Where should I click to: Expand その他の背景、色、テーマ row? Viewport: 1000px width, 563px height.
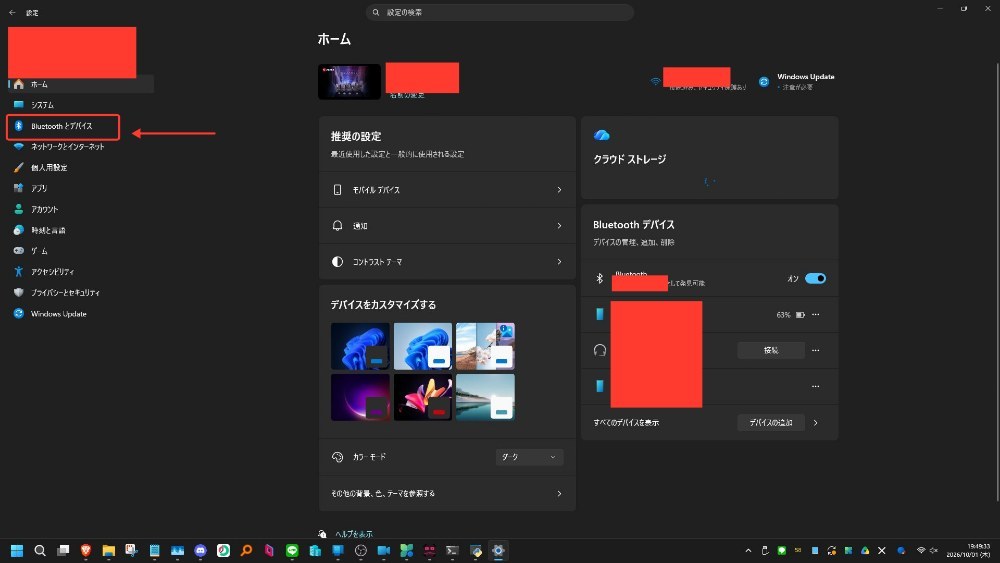click(447, 494)
